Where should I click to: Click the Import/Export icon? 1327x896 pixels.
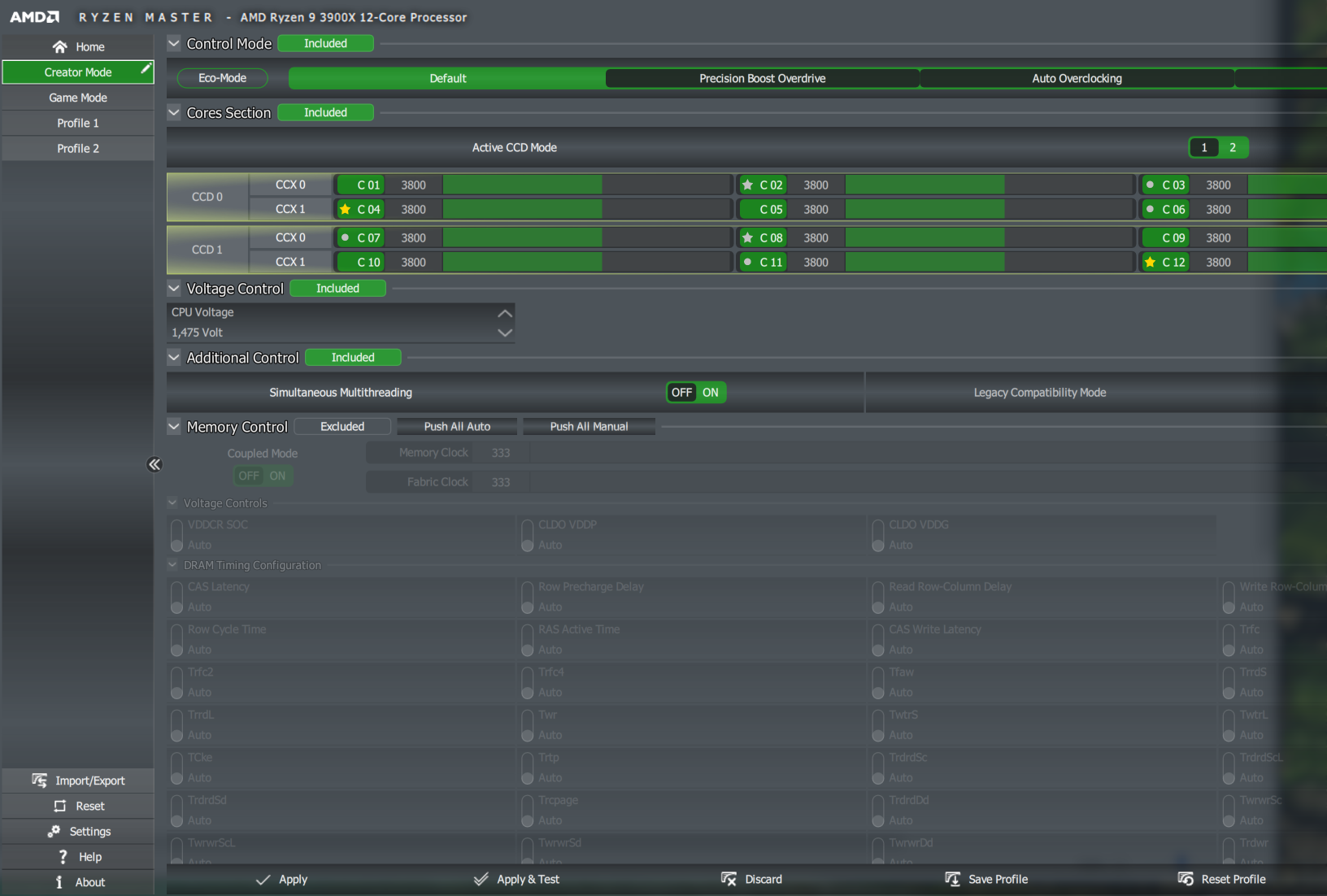click(x=39, y=781)
